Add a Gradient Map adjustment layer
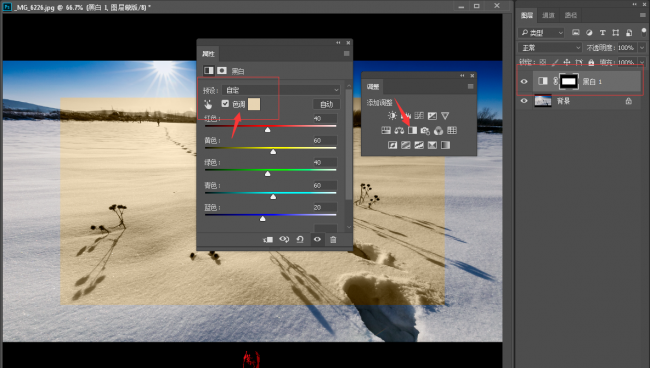The image size is (650, 368). pos(445,145)
